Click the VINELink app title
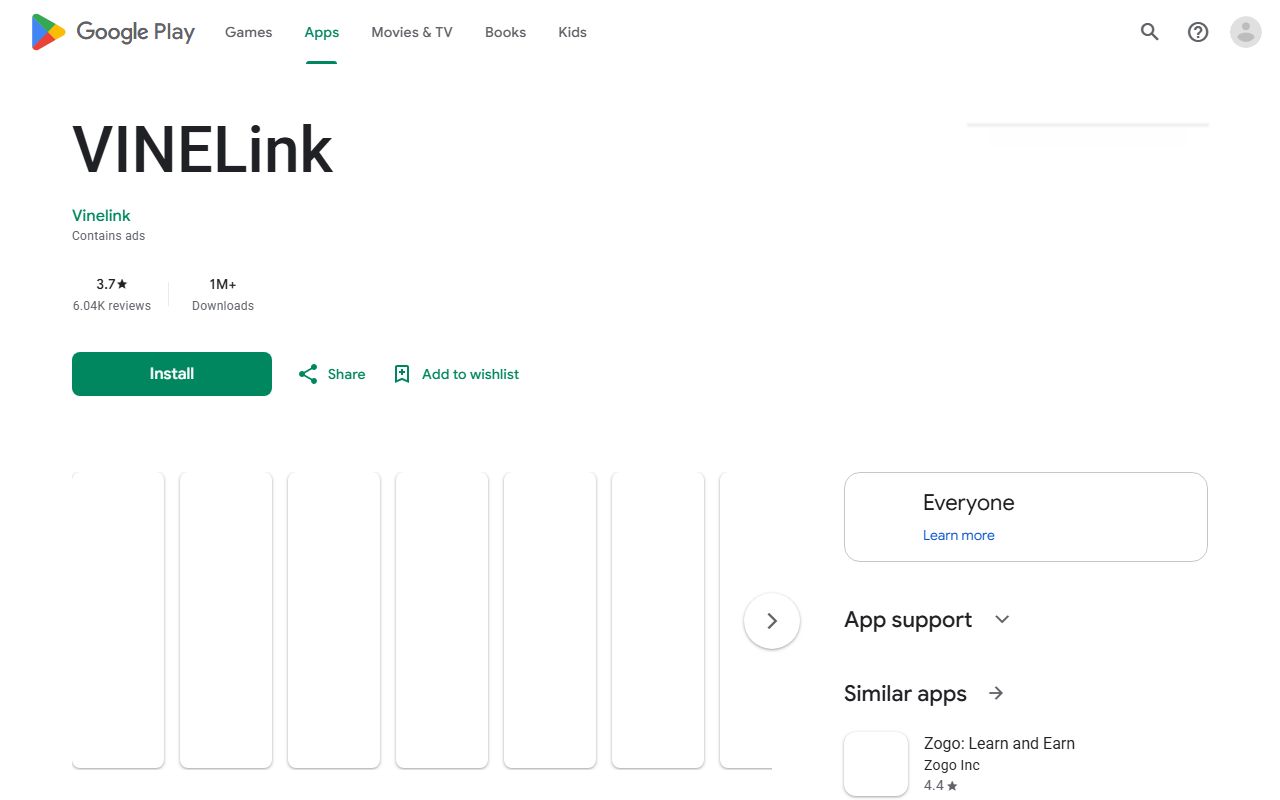This screenshot has height=800, width=1280. pyautogui.click(x=203, y=151)
